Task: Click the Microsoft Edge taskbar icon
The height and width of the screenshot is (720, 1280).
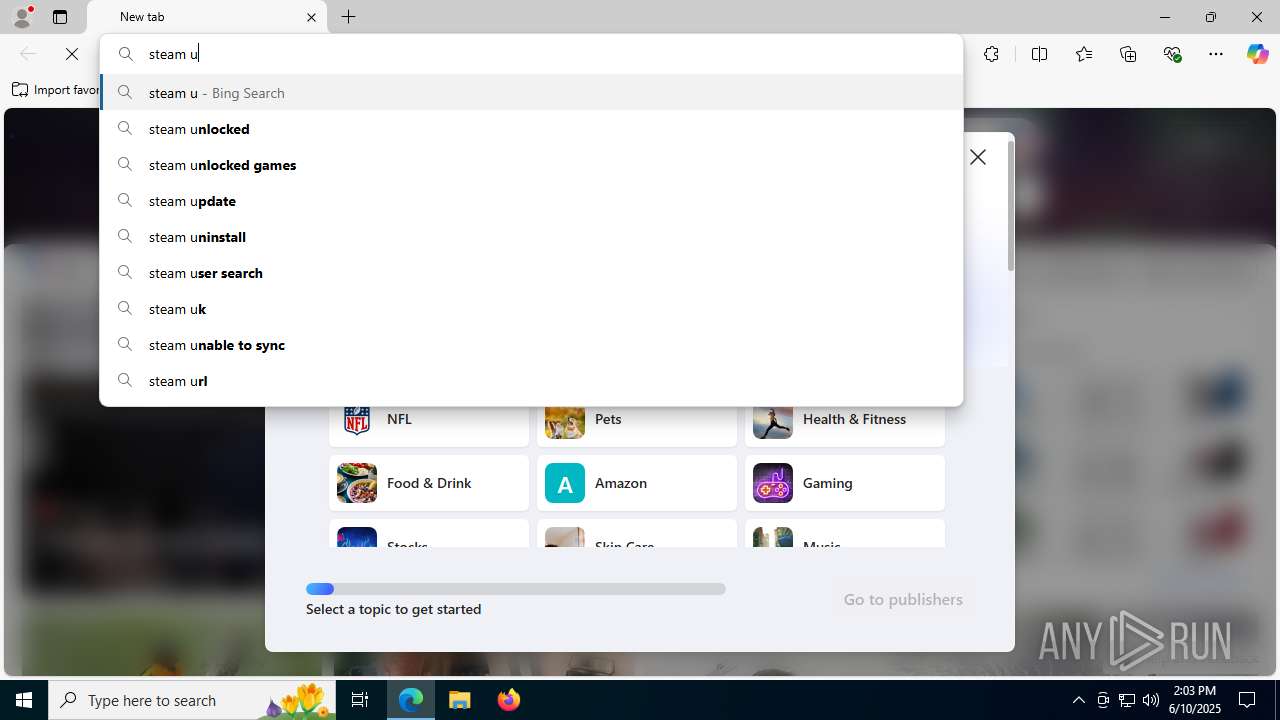Action: point(411,700)
